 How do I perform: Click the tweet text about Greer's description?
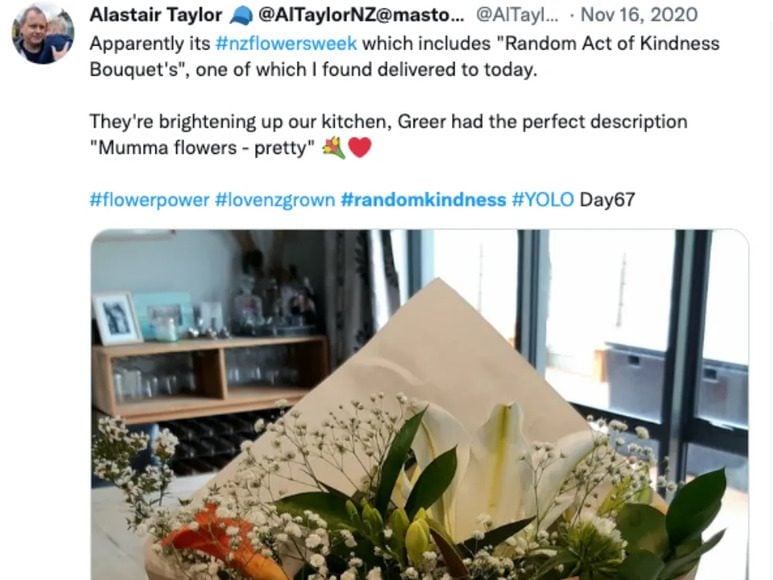pos(388,135)
